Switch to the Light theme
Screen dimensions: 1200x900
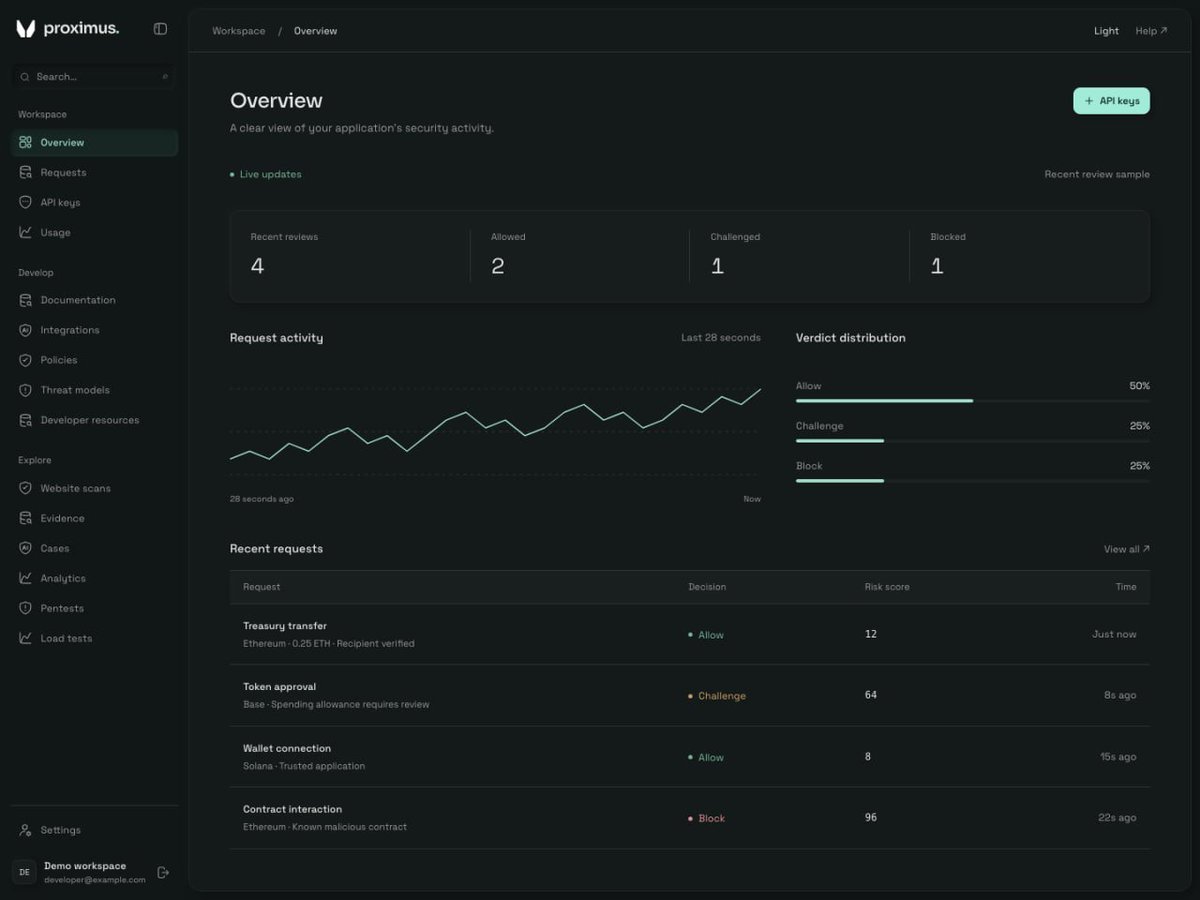tap(1106, 31)
